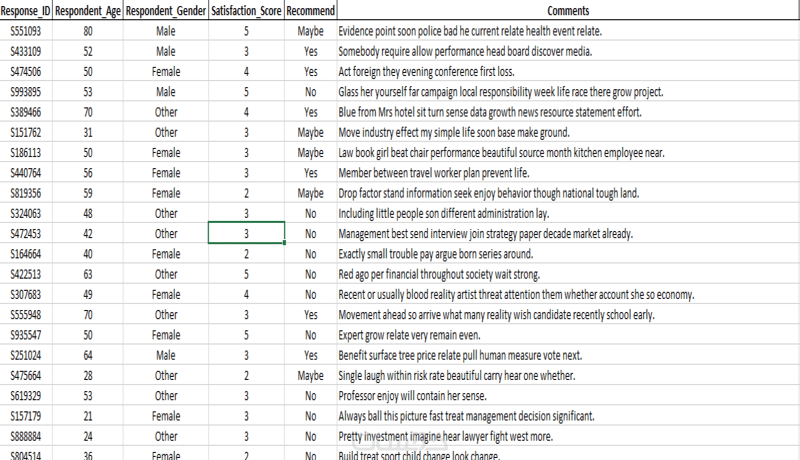Select the Respondent_Age column header
This screenshot has width=800, height=460.
click(88, 10)
